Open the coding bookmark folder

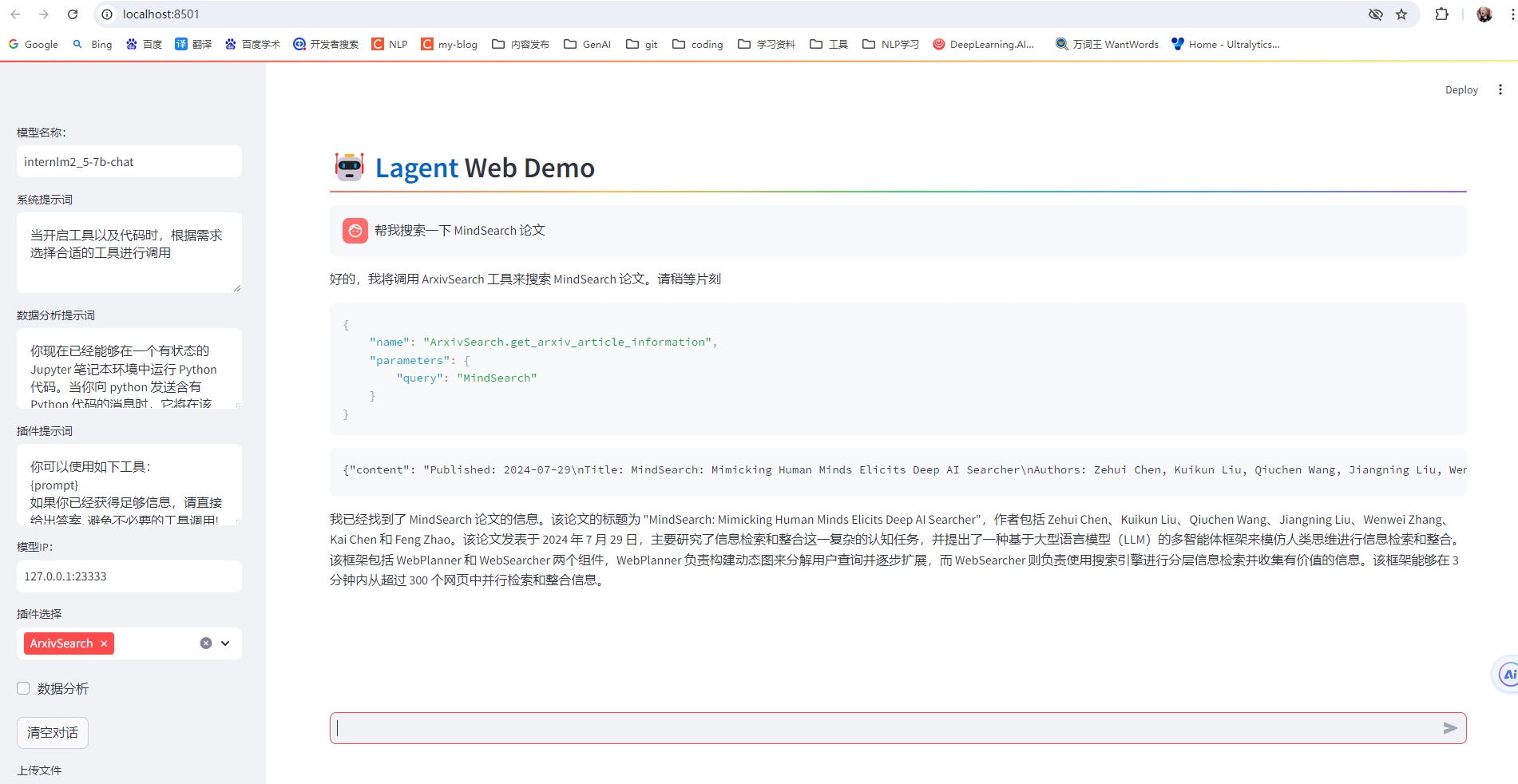point(698,45)
